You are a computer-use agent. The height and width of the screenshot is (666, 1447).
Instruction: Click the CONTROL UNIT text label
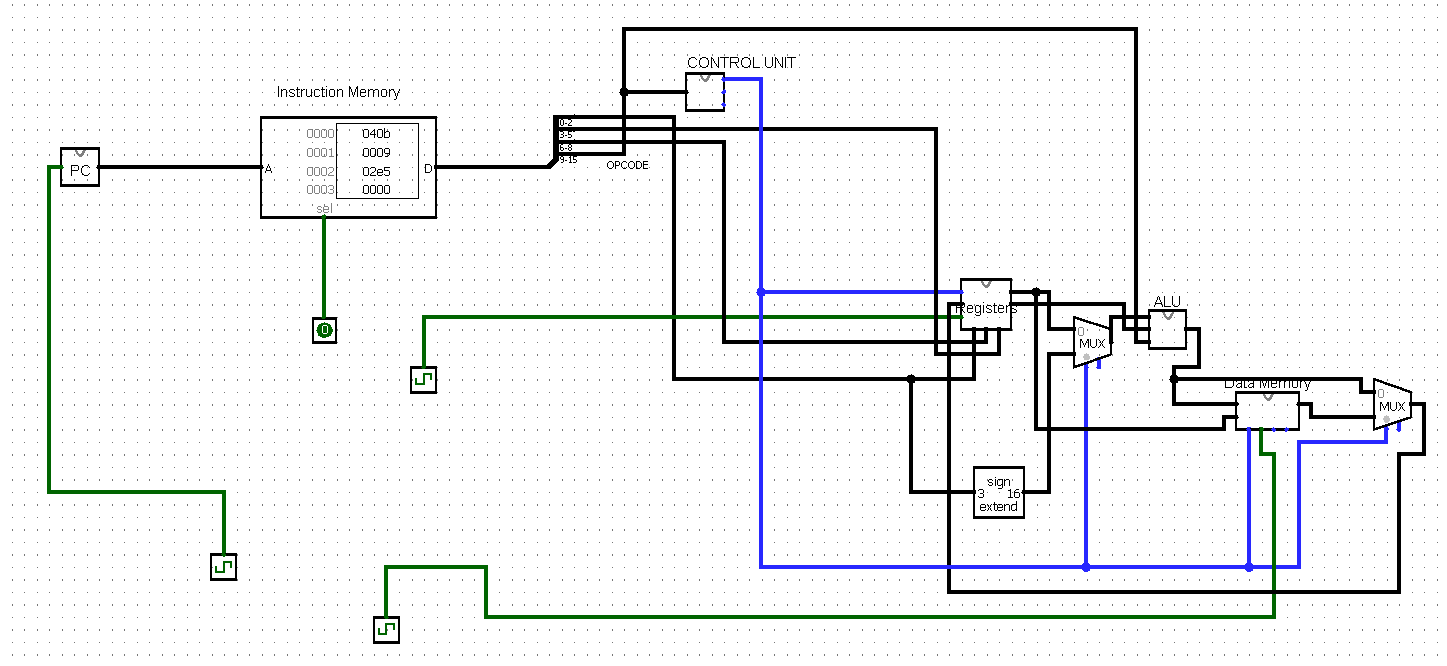741,62
